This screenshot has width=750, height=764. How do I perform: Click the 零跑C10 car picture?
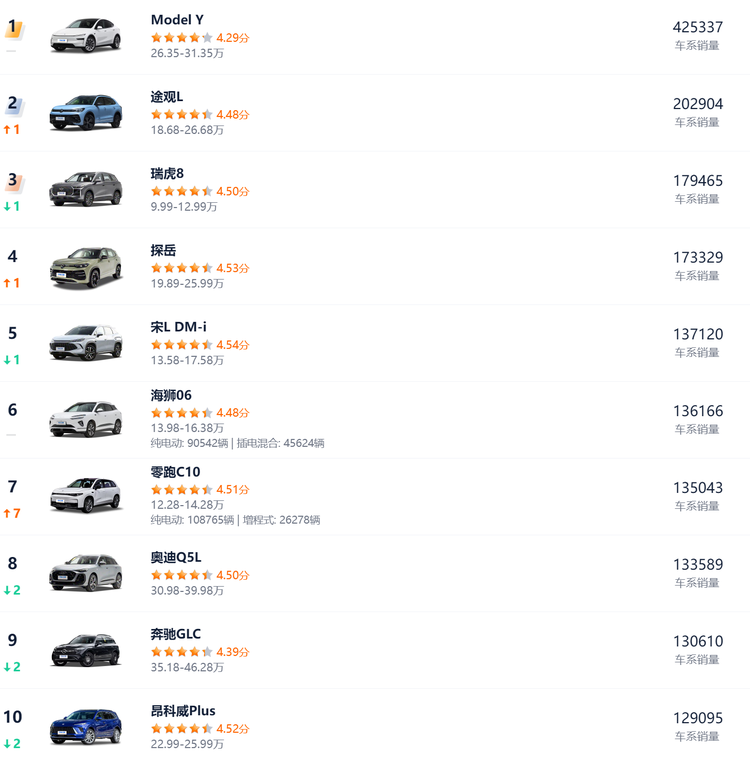[86, 496]
